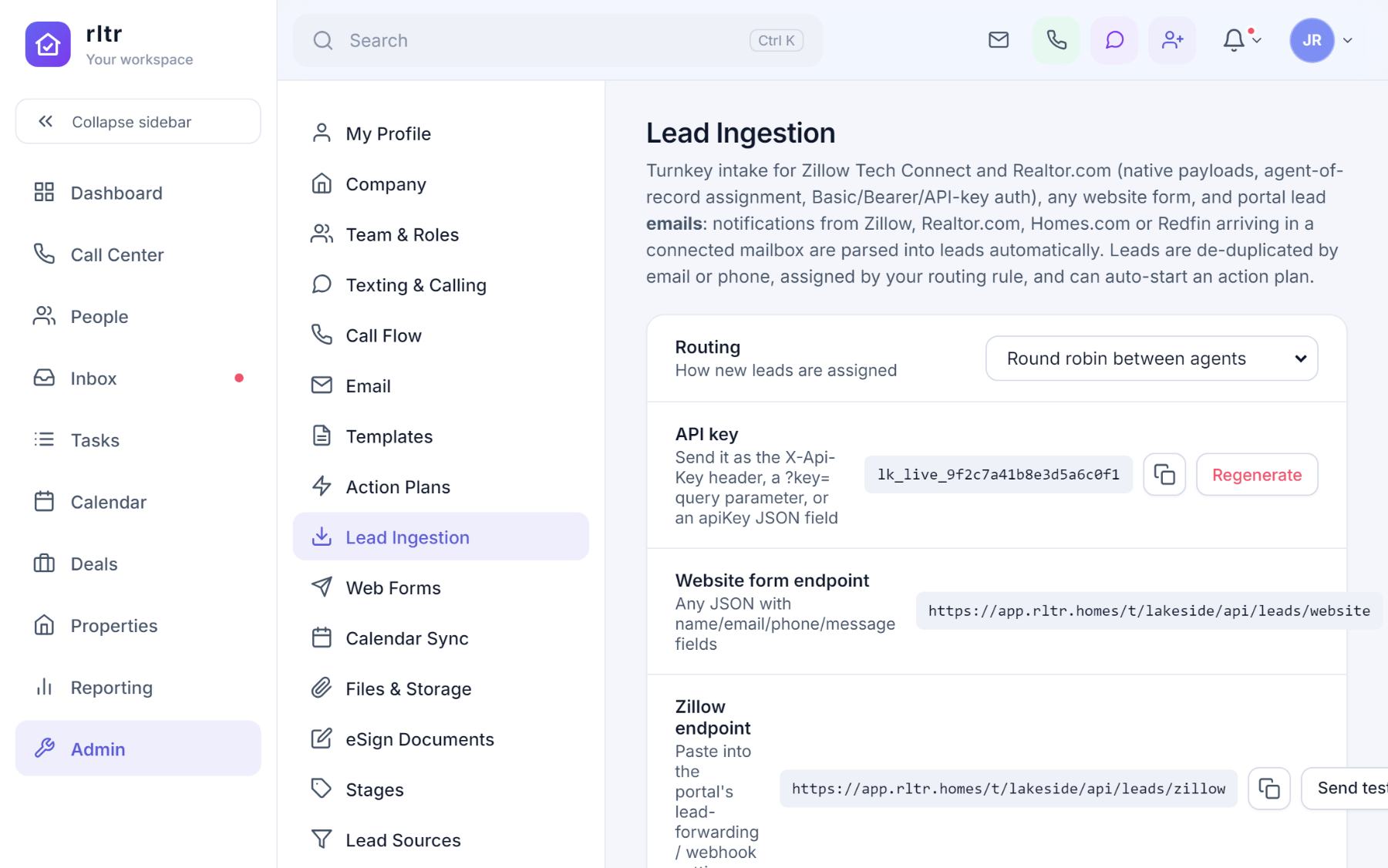Viewport: 1388px width, 868px height.
Task: Open Company settings
Action: pyautogui.click(x=440, y=184)
